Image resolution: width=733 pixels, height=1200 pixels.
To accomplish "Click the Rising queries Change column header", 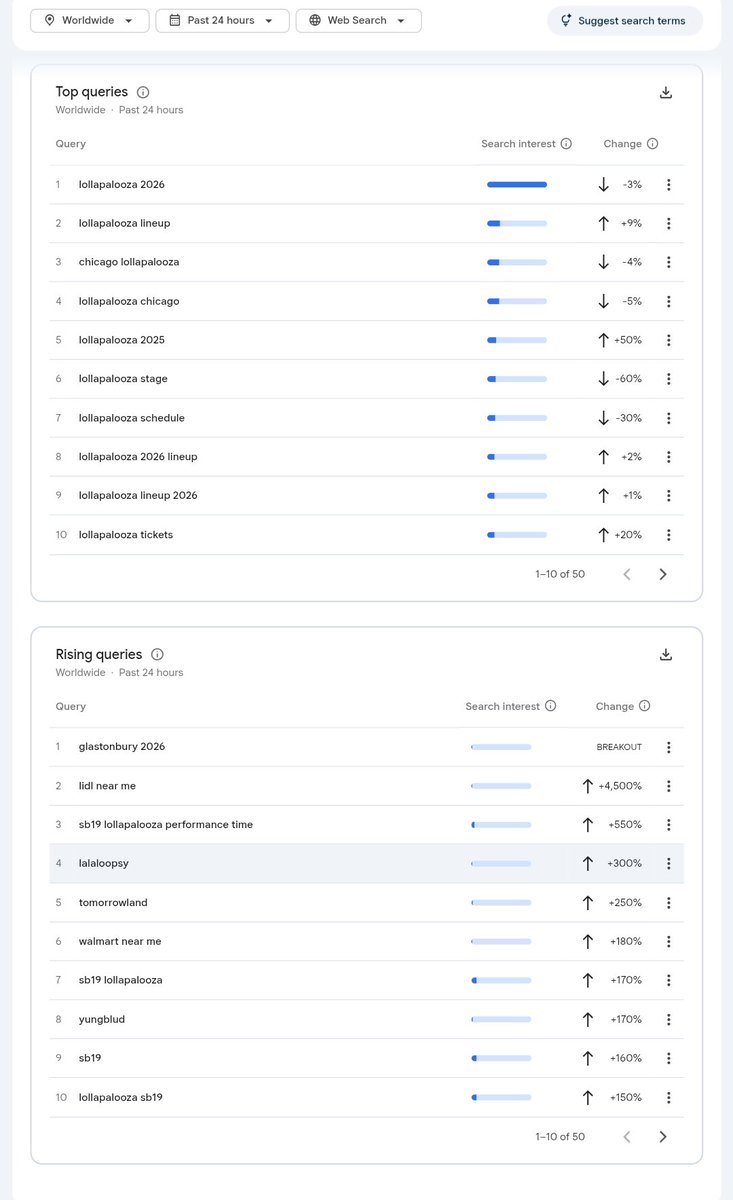I will 615,706.
